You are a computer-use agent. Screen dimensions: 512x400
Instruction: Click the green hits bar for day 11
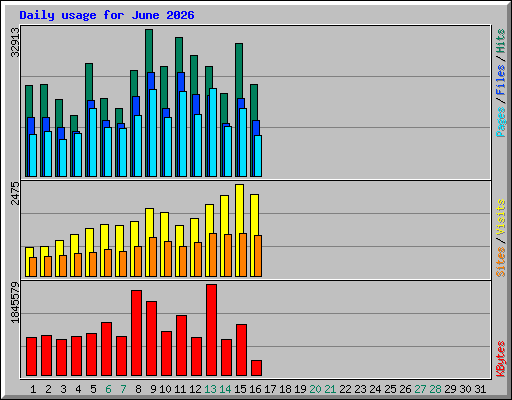(x=179, y=54)
